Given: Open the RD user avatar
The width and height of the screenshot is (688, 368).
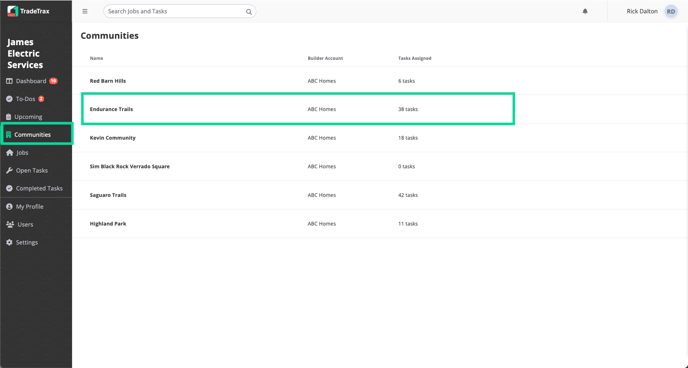Looking at the screenshot, I should coord(671,11).
